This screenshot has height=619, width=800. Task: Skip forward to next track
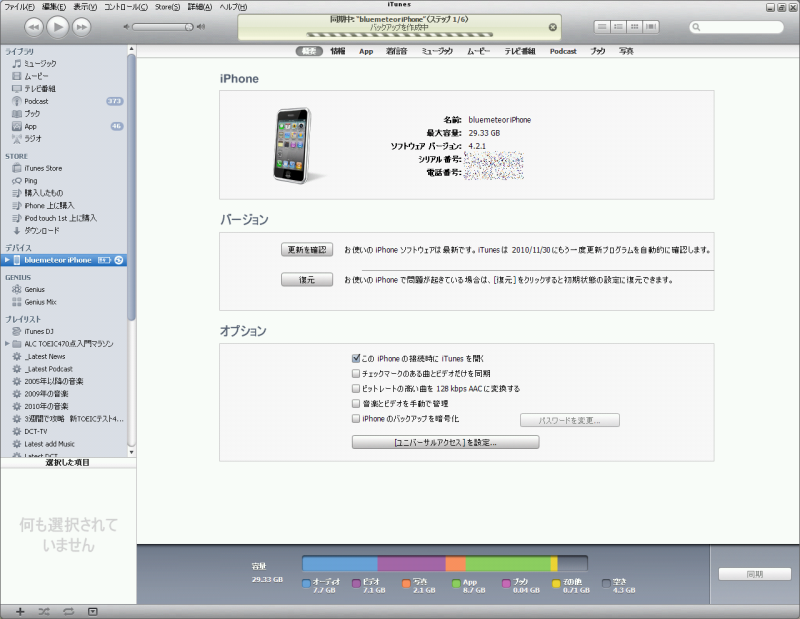point(82,27)
